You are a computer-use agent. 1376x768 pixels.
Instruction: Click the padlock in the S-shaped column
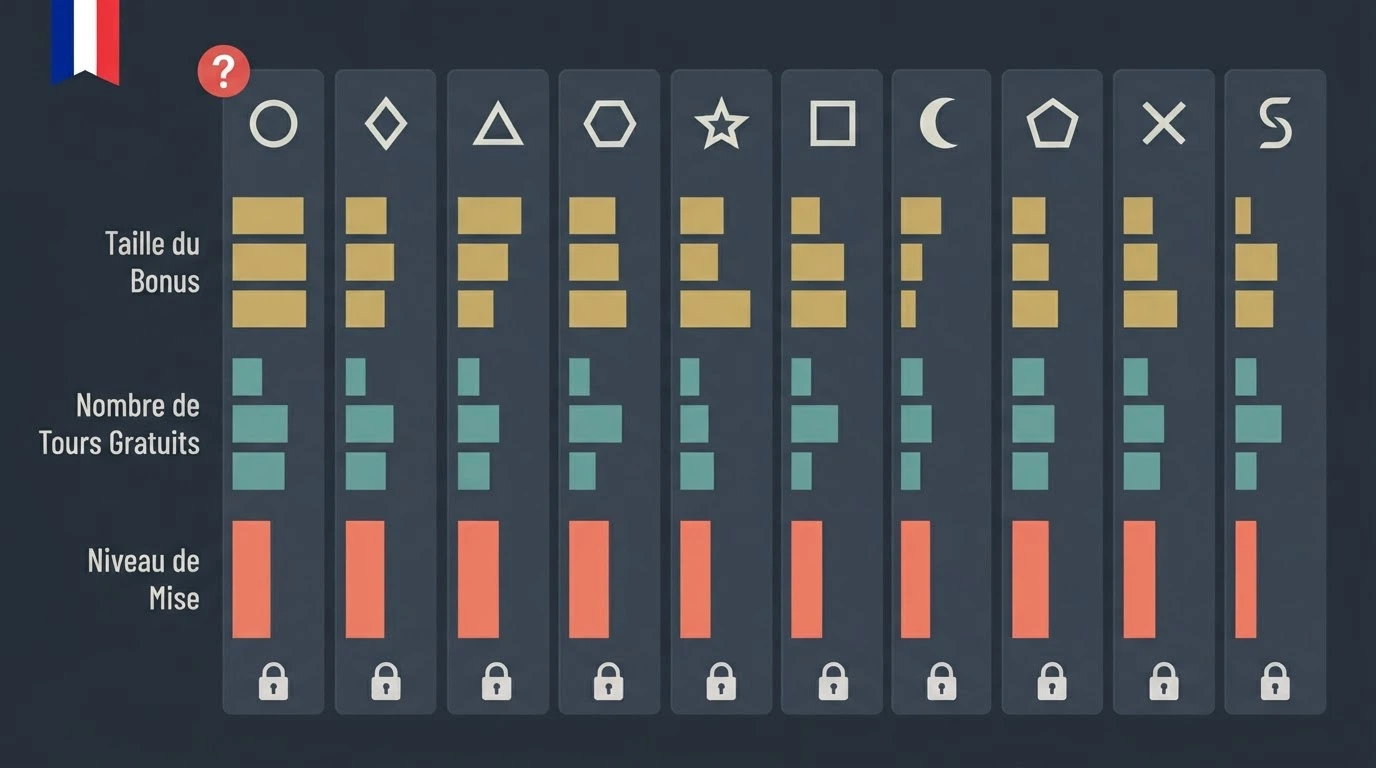click(1275, 681)
